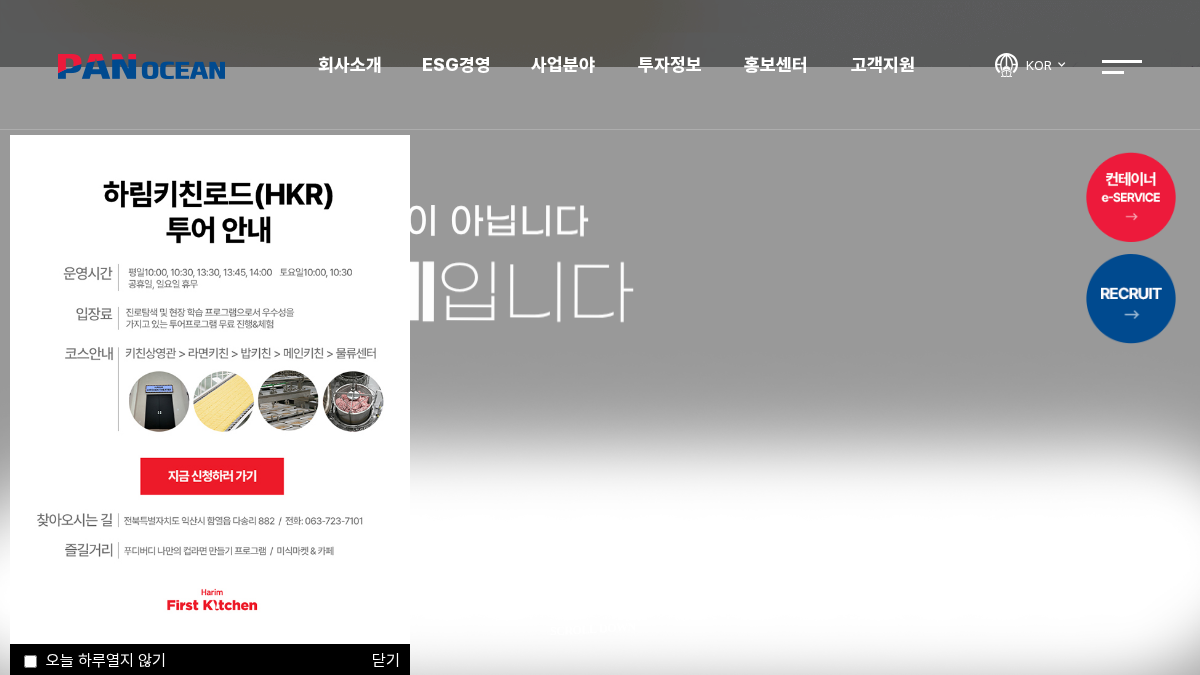Check the 오늘 하루열지 않기 checkbox

click(x=30, y=661)
